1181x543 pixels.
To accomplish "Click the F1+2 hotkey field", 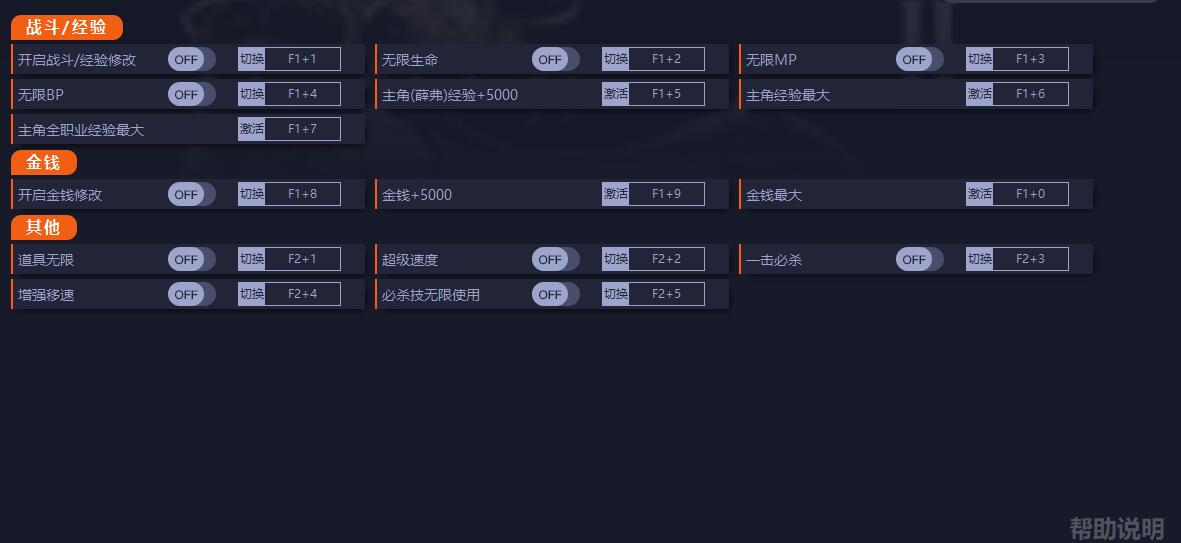I will (x=666, y=59).
